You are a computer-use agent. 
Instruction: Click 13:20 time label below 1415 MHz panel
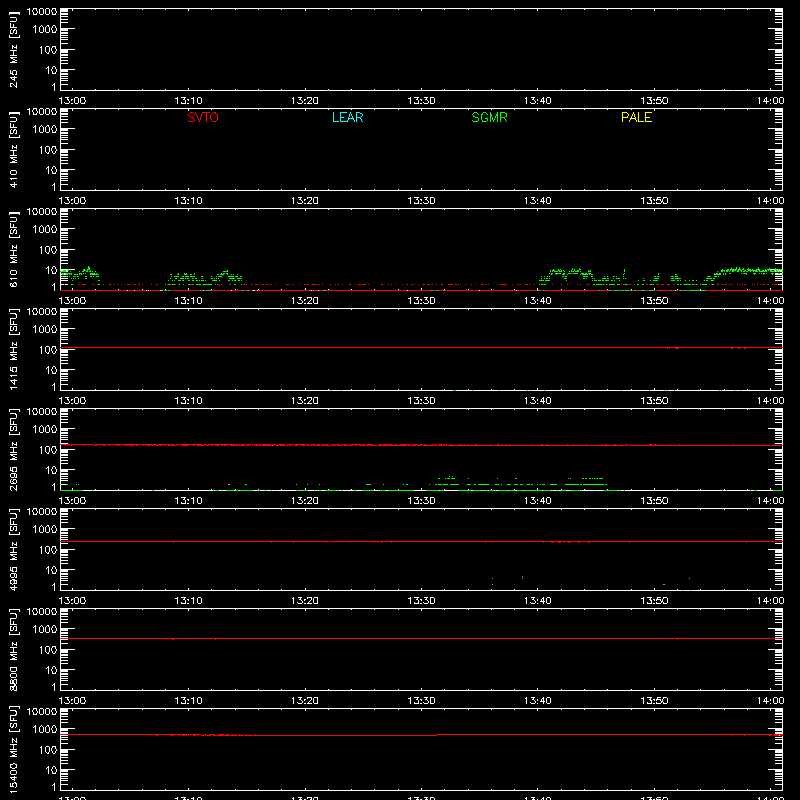[x=305, y=401]
